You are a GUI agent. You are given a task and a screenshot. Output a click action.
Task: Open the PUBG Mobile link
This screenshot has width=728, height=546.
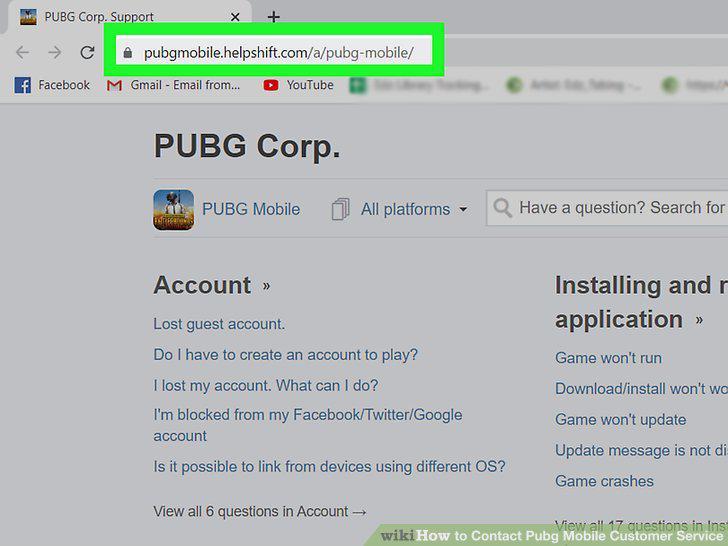(251, 209)
